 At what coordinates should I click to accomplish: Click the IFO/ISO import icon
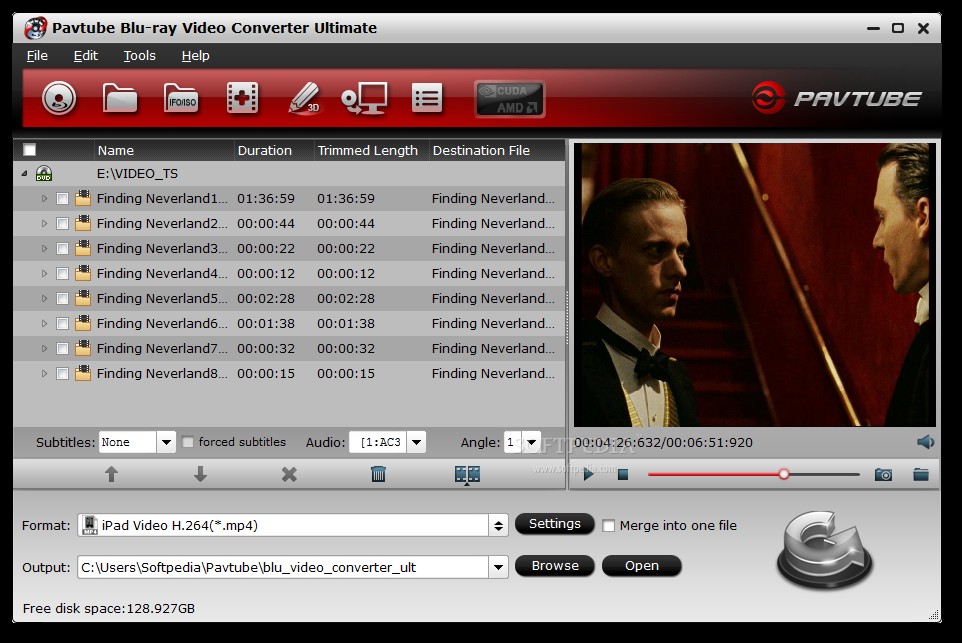coord(181,98)
